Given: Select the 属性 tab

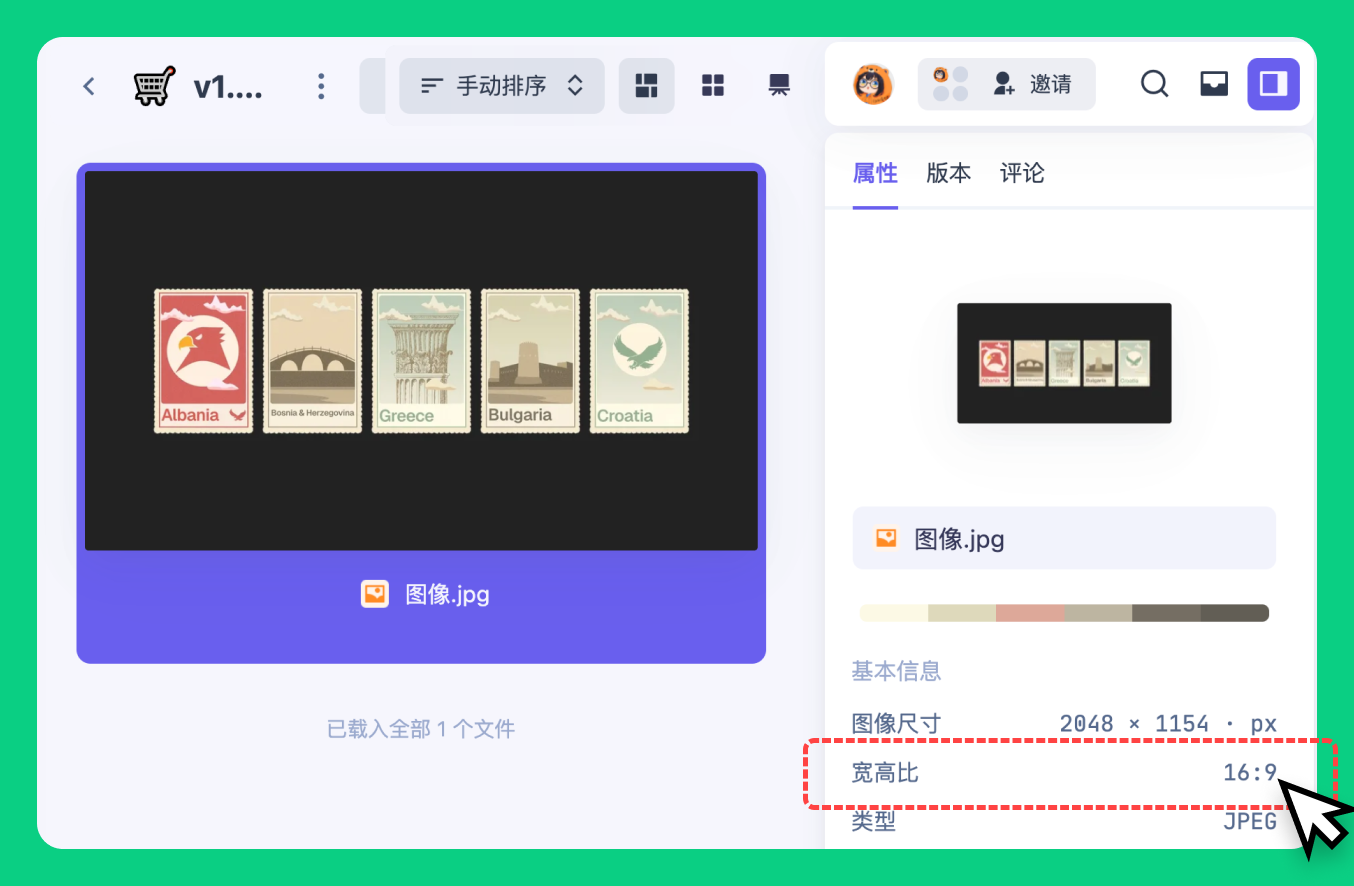Looking at the screenshot, I should coord(875,173).
